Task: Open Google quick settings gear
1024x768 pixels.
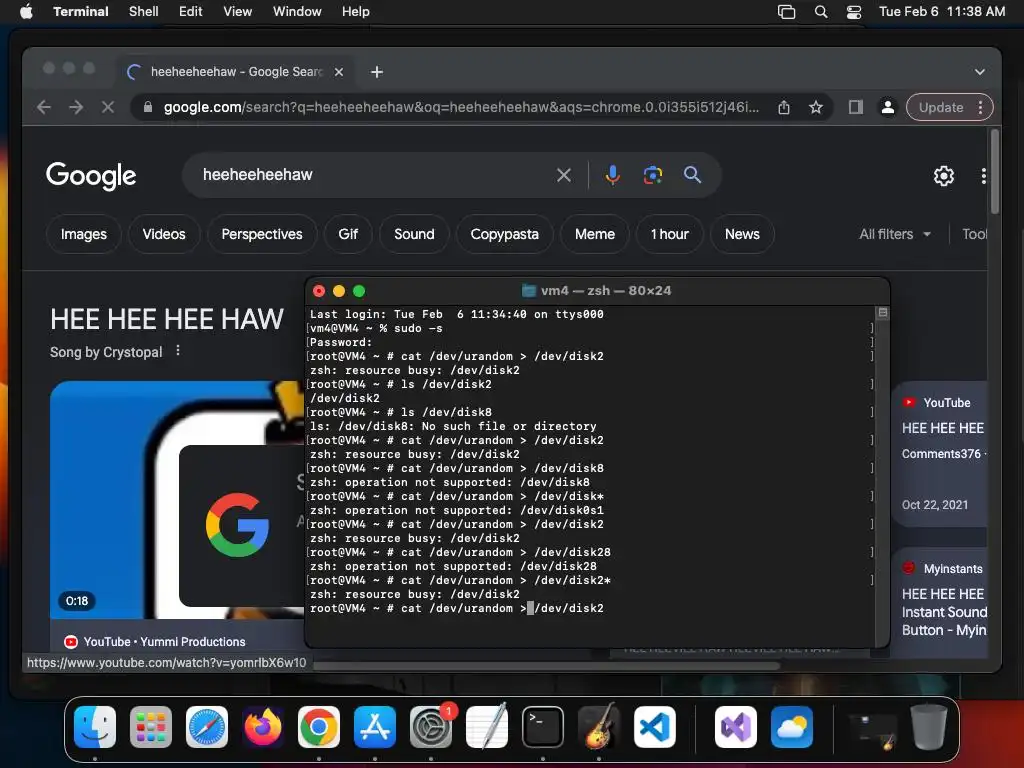Action: [944, 176]
